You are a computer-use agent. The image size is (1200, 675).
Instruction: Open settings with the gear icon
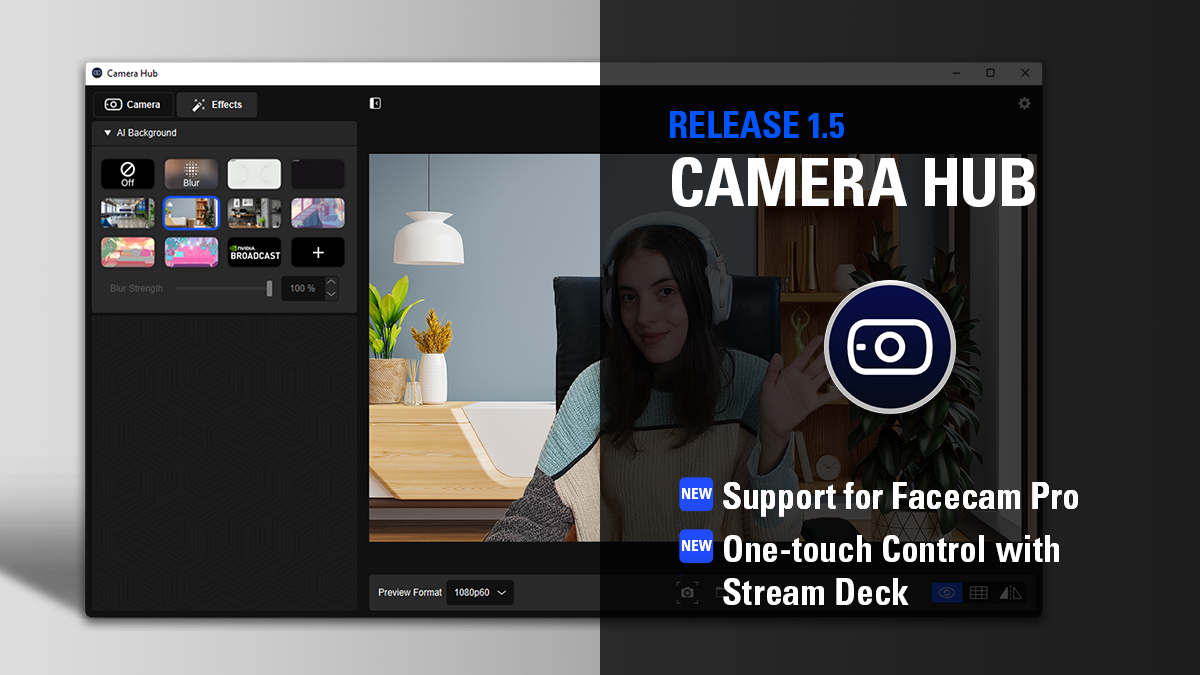[x=1024, y=103]
